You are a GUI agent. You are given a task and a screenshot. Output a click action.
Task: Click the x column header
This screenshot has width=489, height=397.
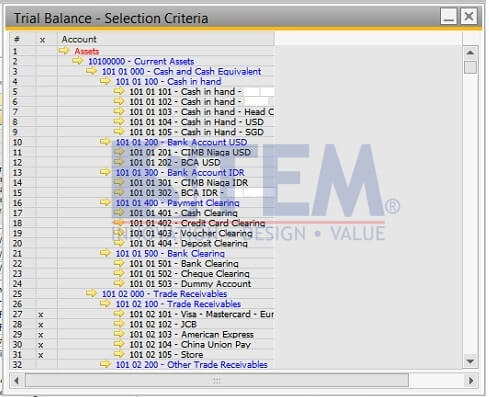(46, 39)
